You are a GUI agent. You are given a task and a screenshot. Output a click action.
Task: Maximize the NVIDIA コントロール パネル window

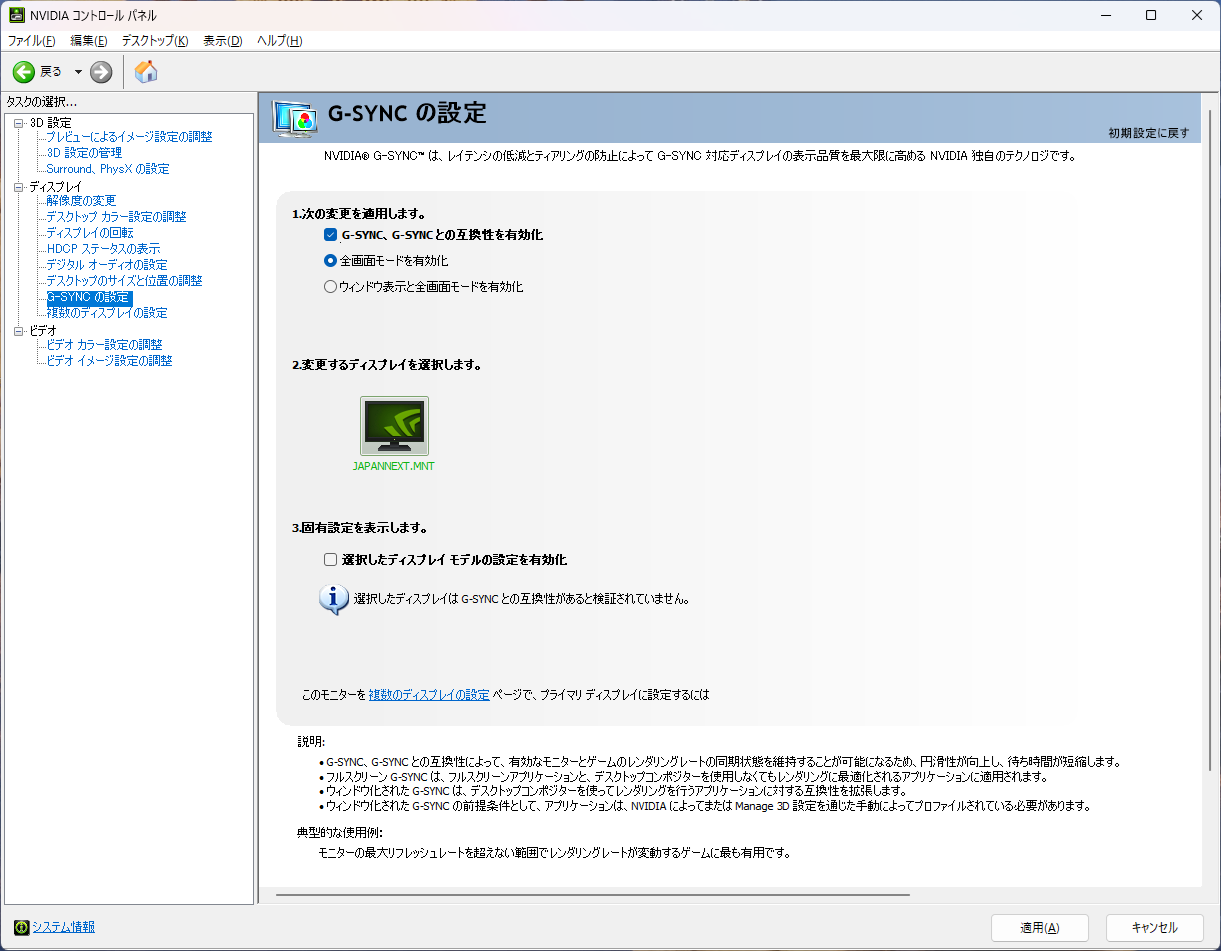(x=1151, y=15)
